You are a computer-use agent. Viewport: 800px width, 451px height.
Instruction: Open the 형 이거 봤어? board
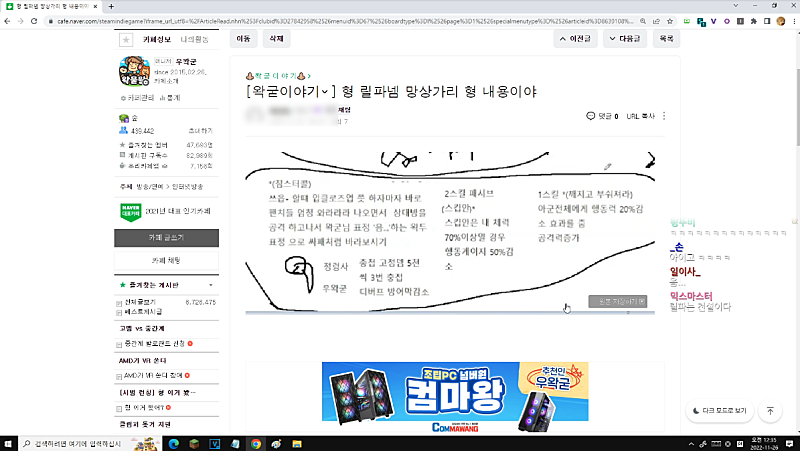(x=144, y=408)
